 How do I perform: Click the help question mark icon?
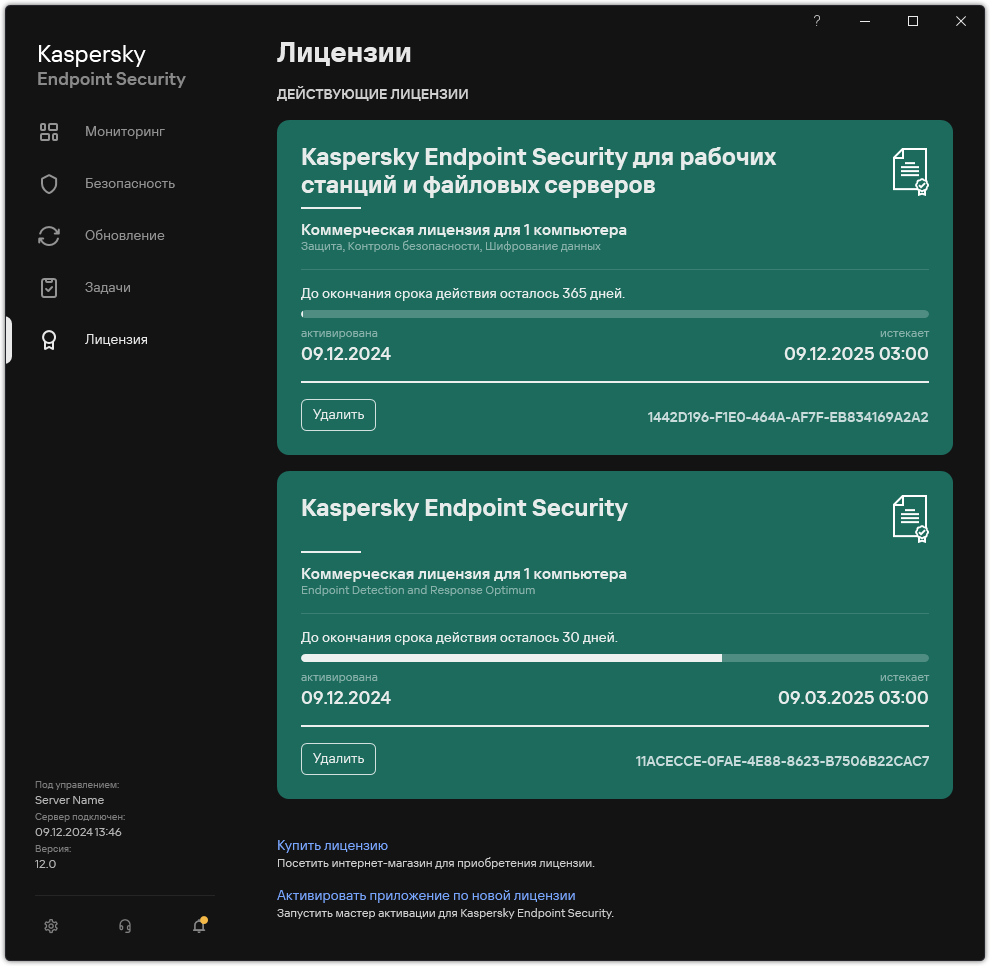[x=816, y=21]
